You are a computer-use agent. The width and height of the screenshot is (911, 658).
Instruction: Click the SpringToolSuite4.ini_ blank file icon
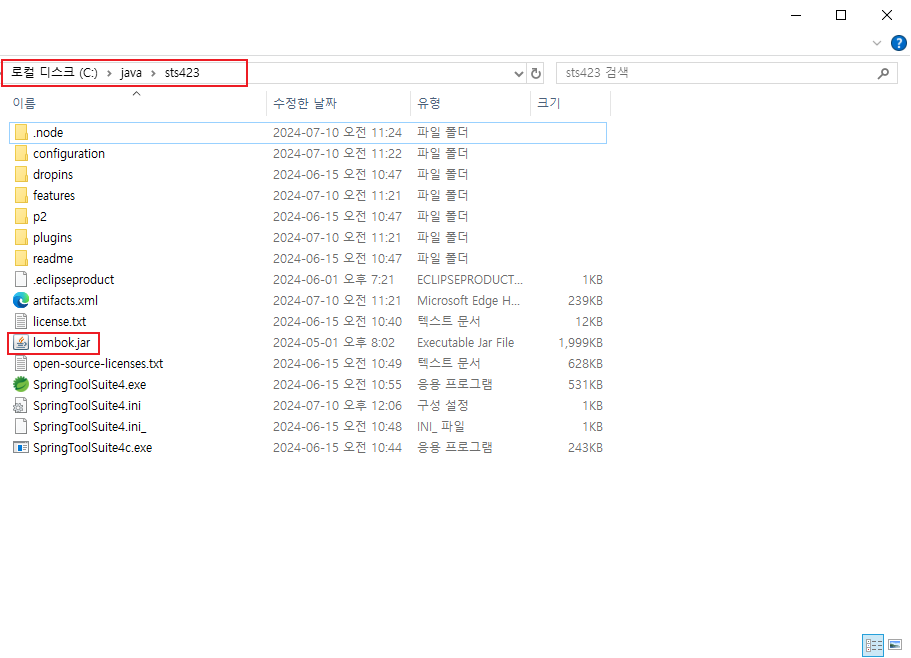[x=21, y=426]
